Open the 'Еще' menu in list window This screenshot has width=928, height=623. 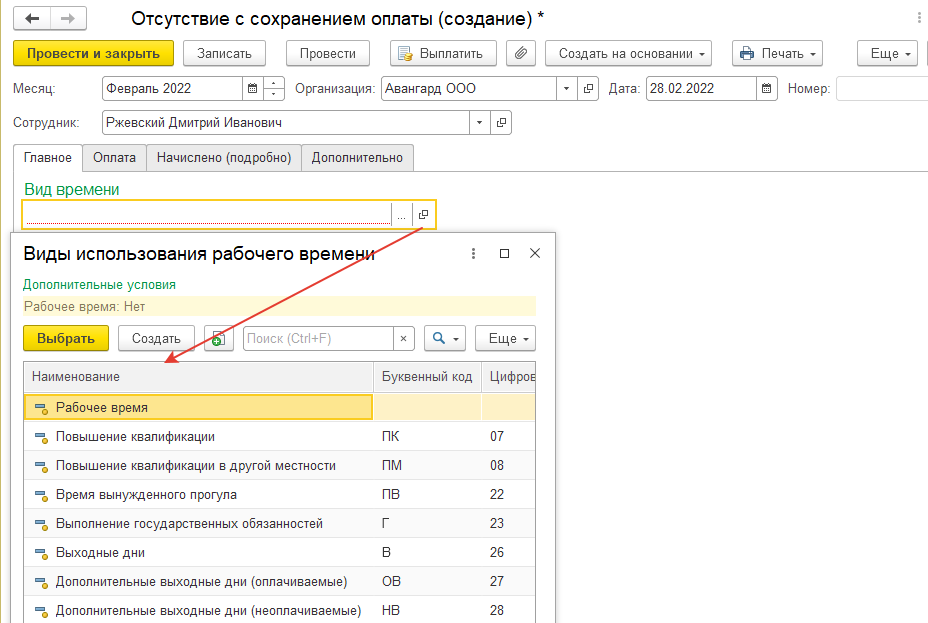click(505, 338)
